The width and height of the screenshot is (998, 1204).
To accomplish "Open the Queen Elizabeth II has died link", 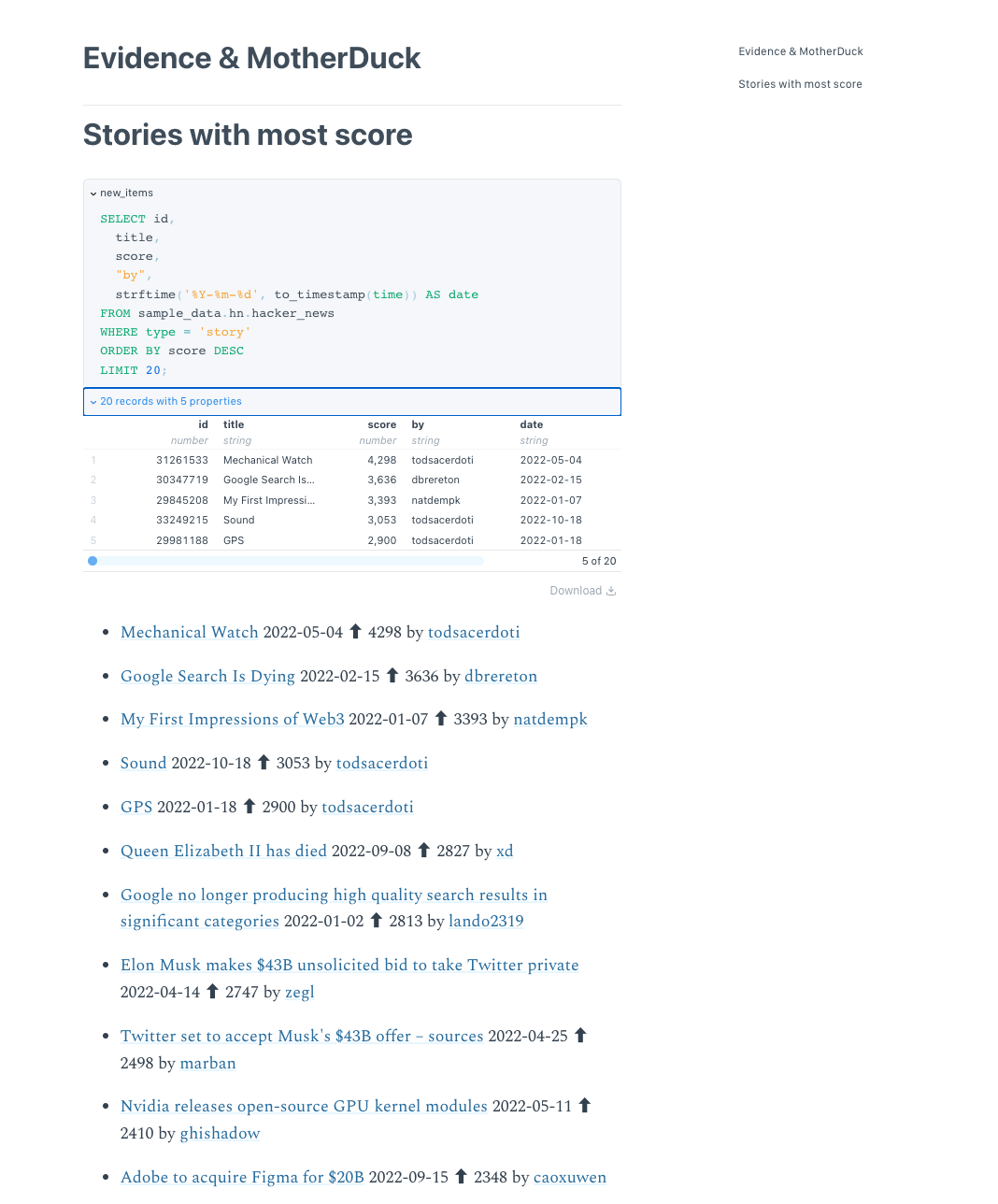I will pyautogui.click(x=223, y=851).
